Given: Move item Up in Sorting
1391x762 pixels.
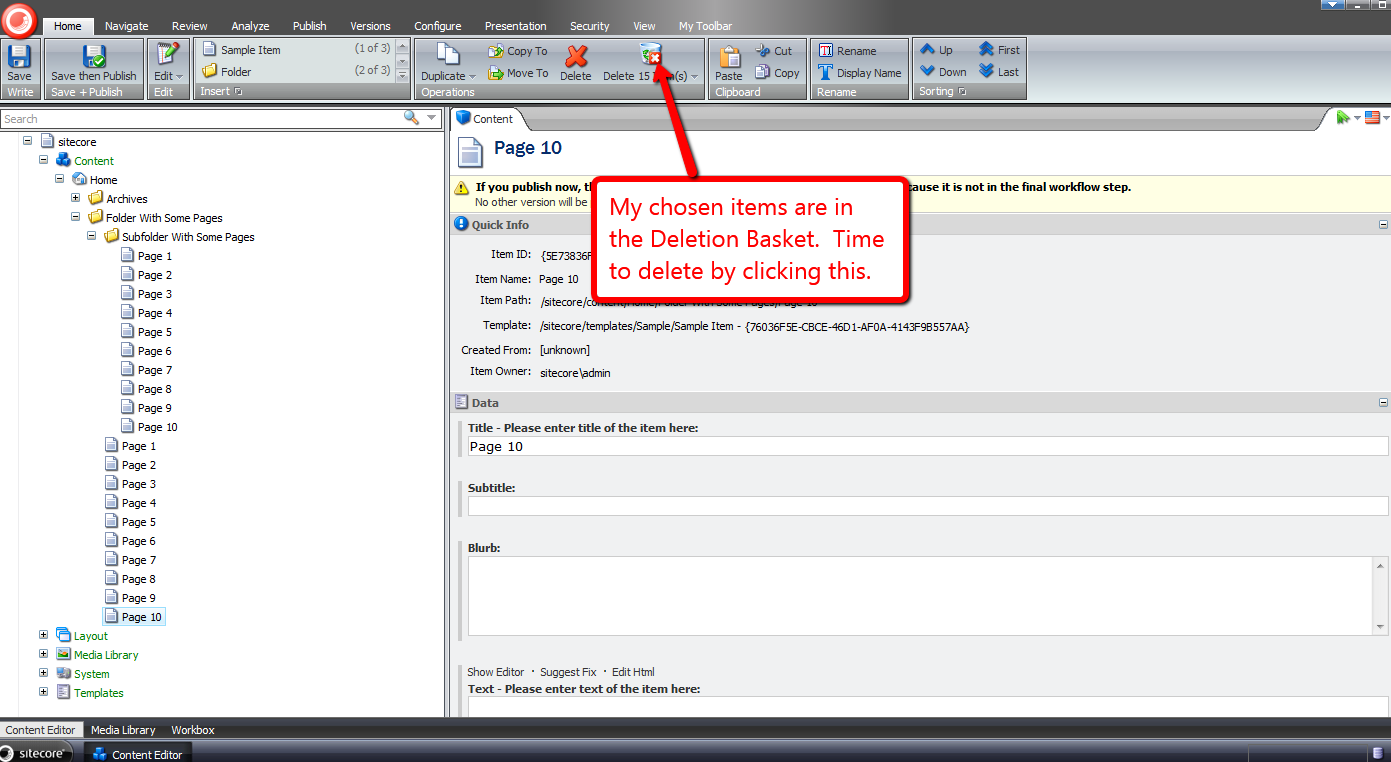Looking at the screenshot, I should pyautogui.click(x=936, y=50).
